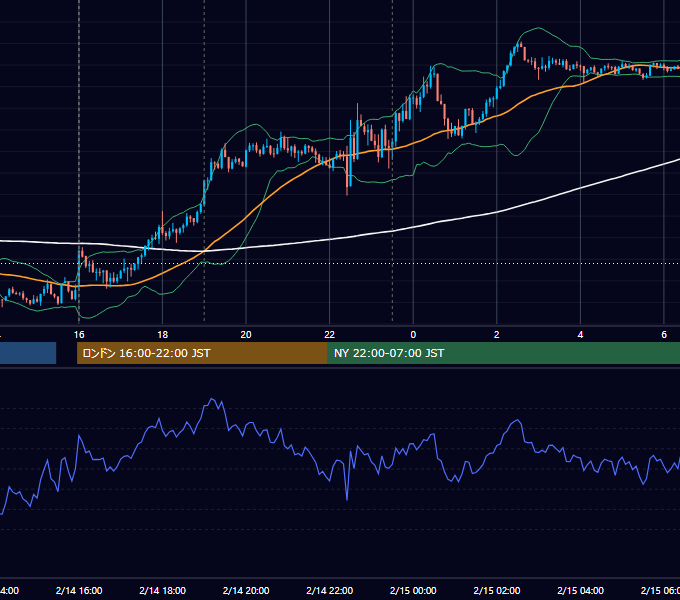Click the 20 hour label on chart axis

tap(246, 335)
